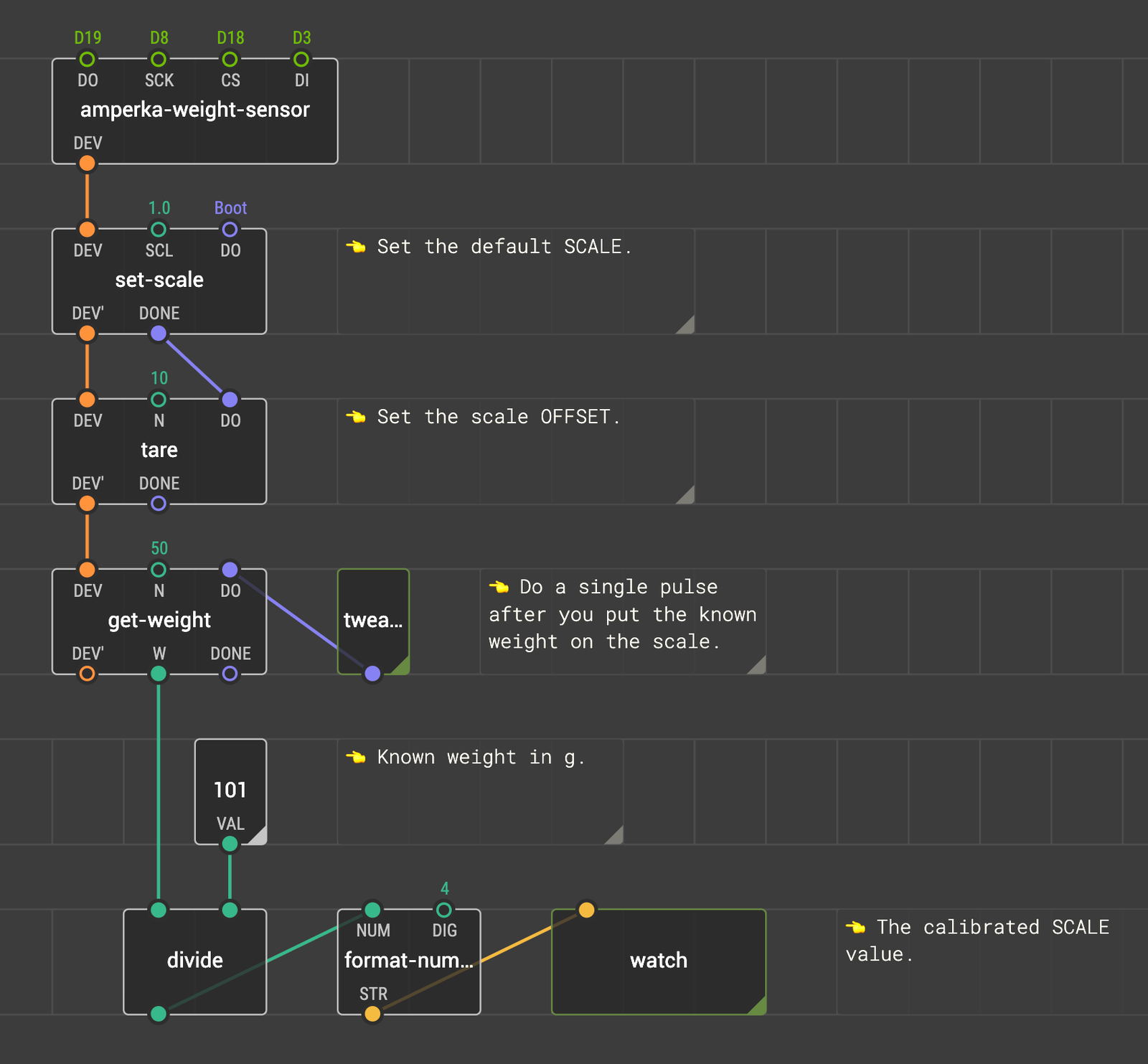1148x1064 pixels.
Task: Click the DO input pin of tare
Action: [230, 399]
